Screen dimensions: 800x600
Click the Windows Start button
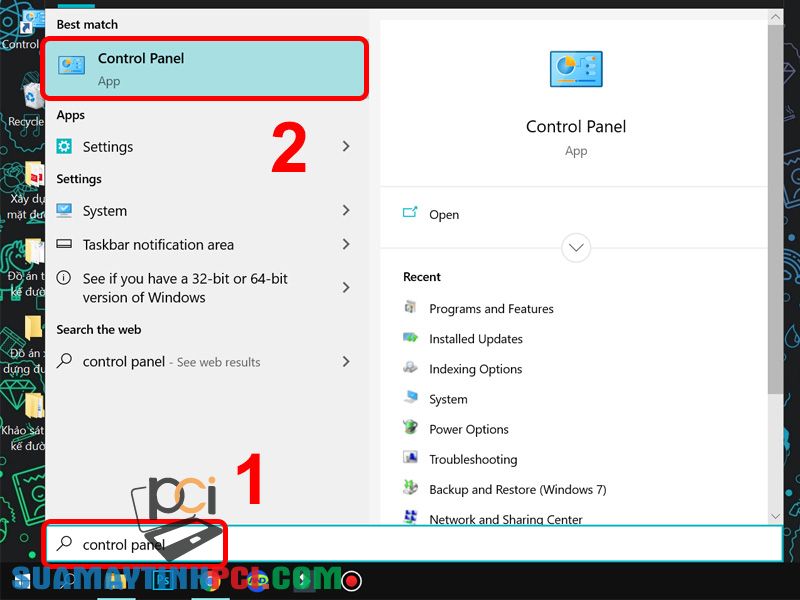(x=21, y=581)
